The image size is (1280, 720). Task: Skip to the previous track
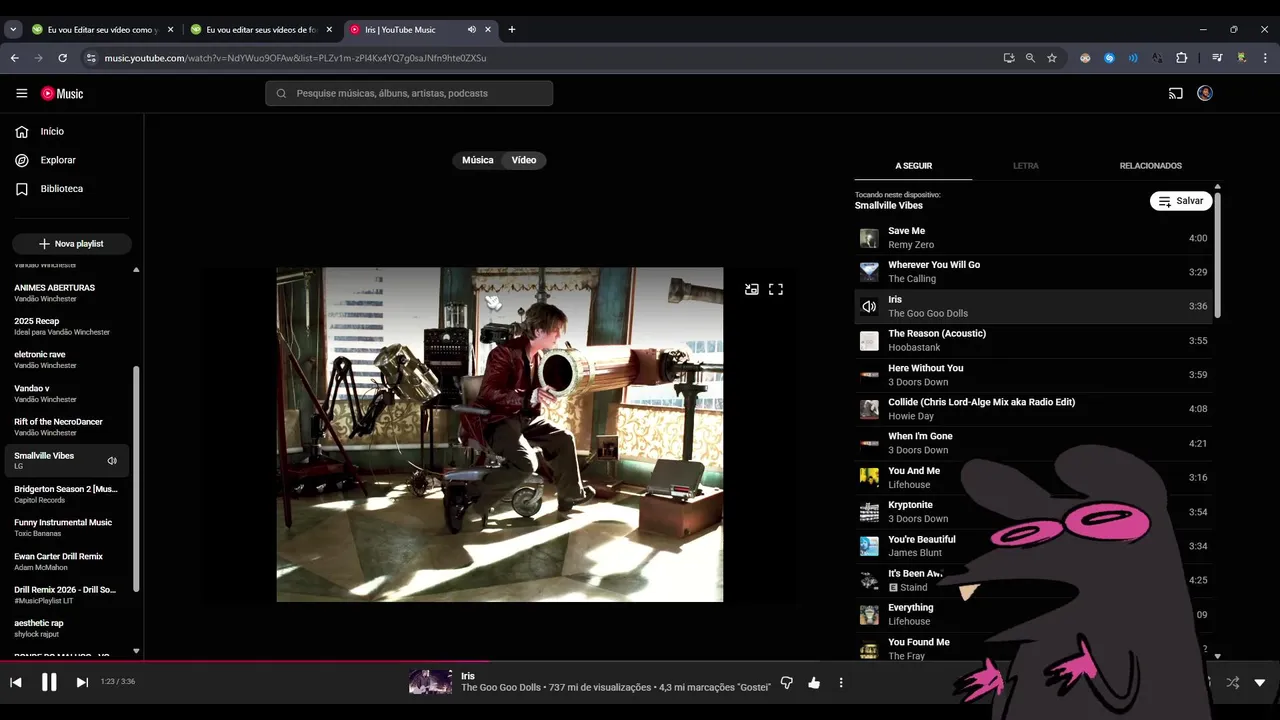(16, 682)
